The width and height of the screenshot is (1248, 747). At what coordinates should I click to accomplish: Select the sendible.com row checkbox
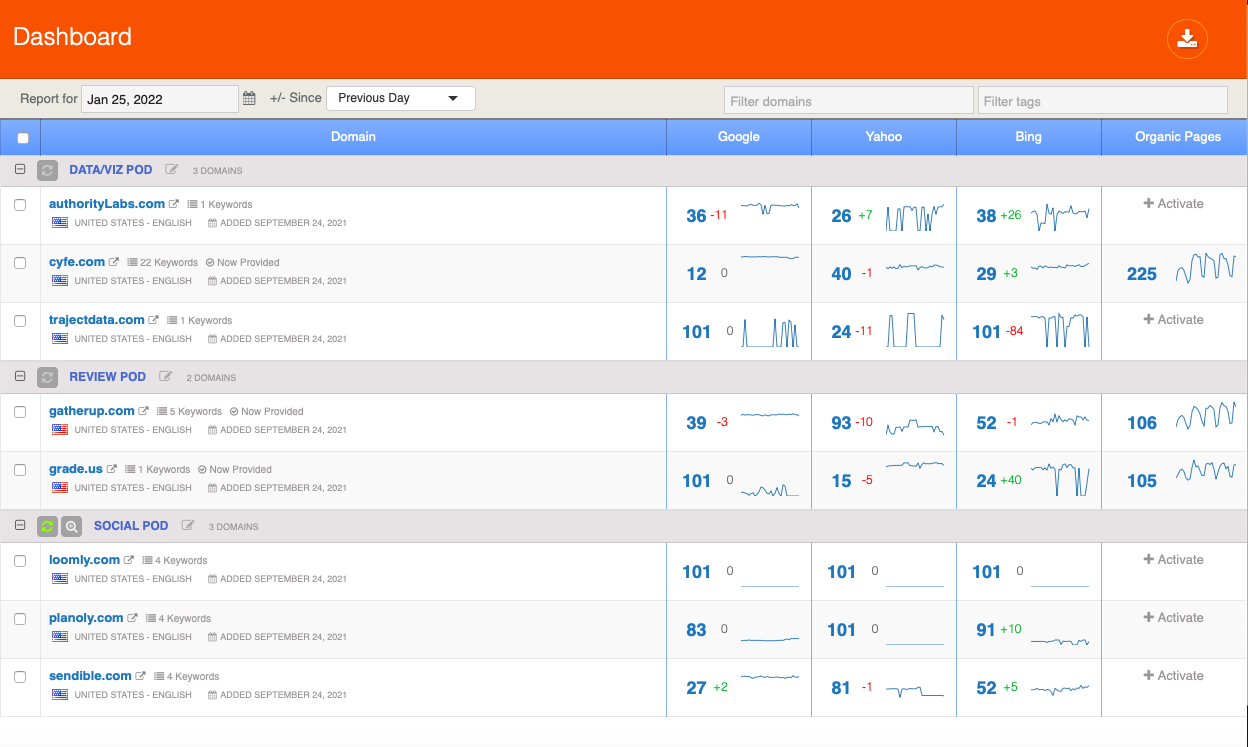(20, 677)
